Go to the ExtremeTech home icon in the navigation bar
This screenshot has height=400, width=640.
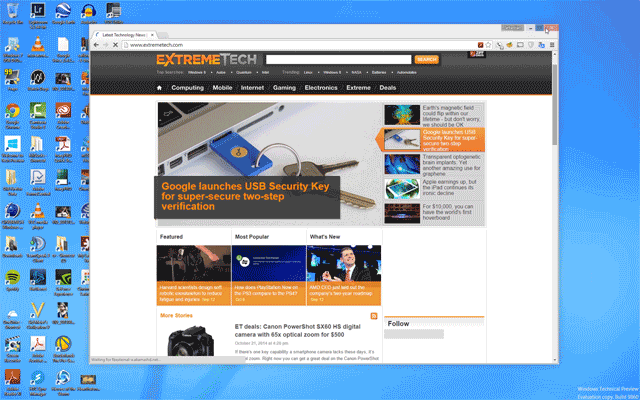[159, 88]
